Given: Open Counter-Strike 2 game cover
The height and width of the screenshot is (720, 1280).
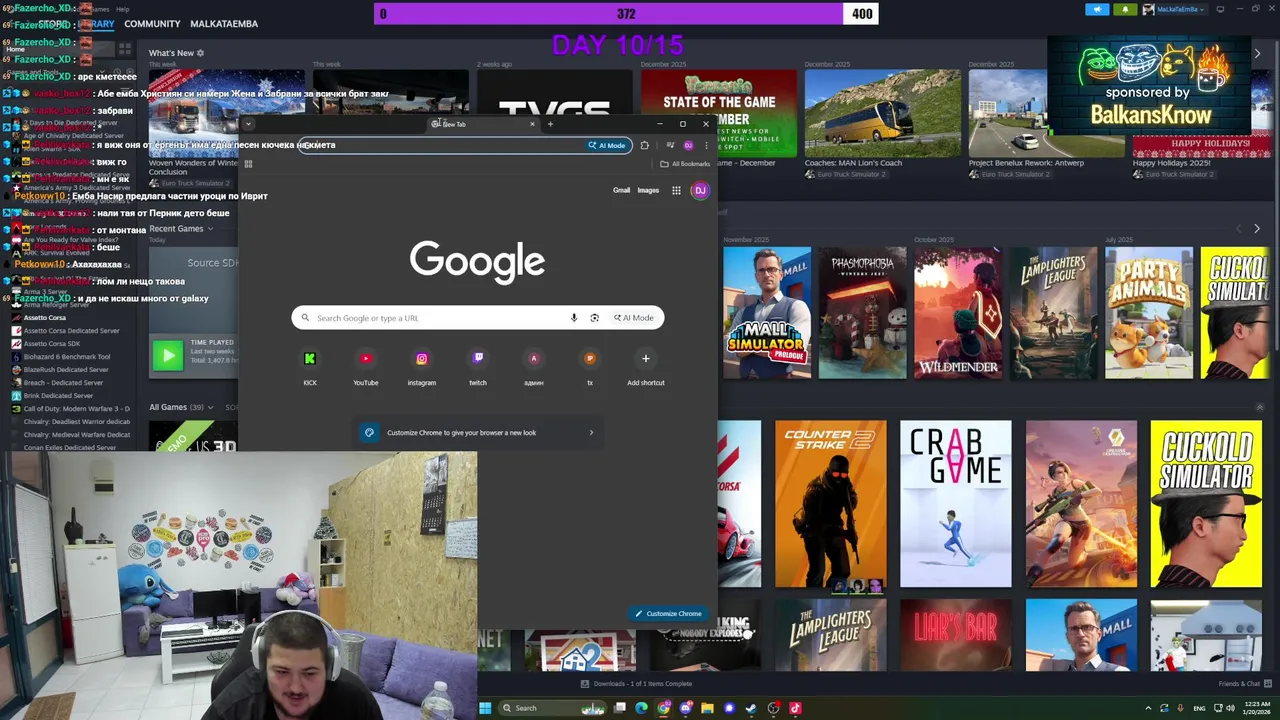Looking at the screenshot, I should (x=830, y=504).
